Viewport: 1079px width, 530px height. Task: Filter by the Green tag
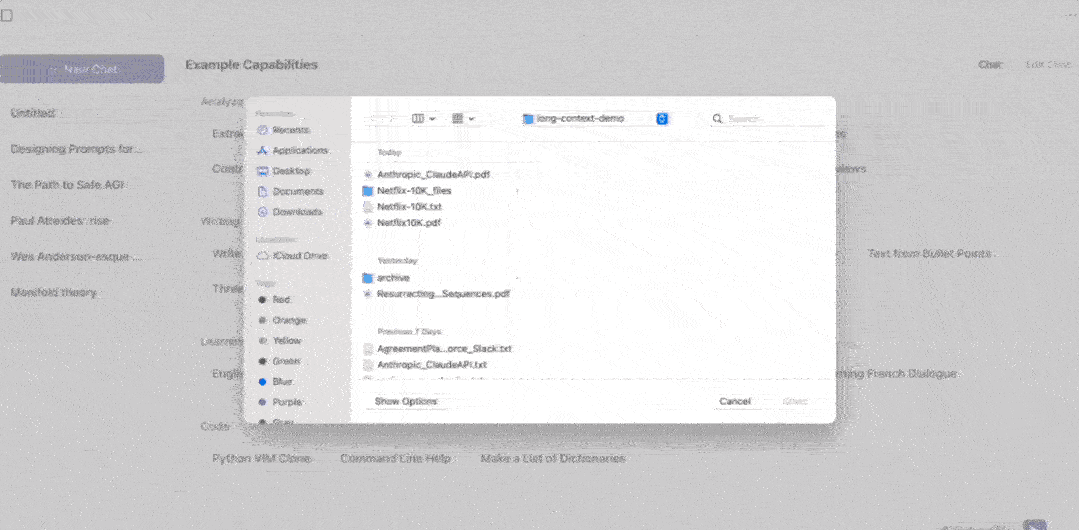[279, 361]
